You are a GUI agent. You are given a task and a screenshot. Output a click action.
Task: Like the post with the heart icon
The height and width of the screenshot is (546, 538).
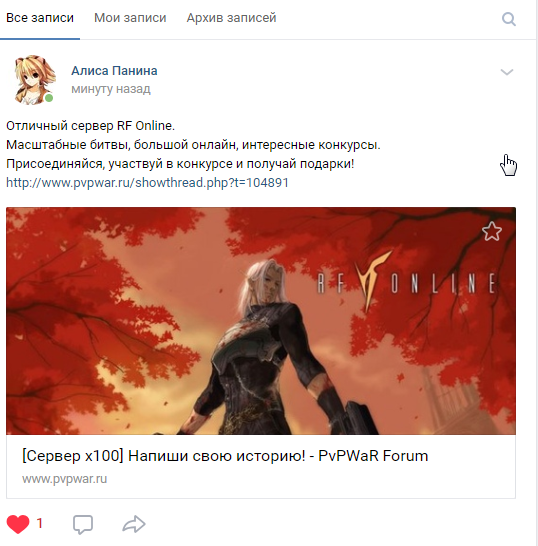(x=18, y=524)
